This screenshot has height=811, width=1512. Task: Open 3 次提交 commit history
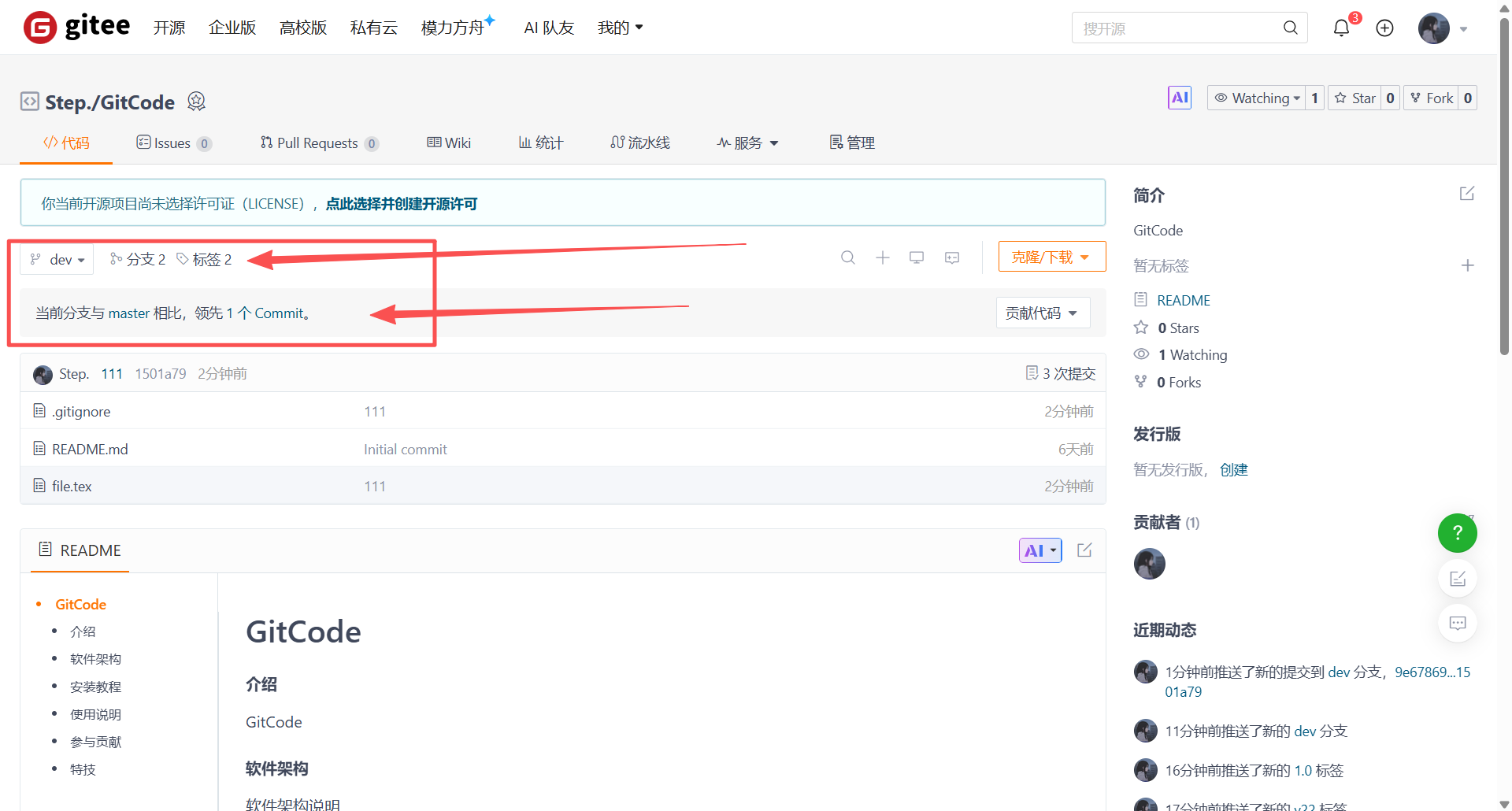point(1061,374)
